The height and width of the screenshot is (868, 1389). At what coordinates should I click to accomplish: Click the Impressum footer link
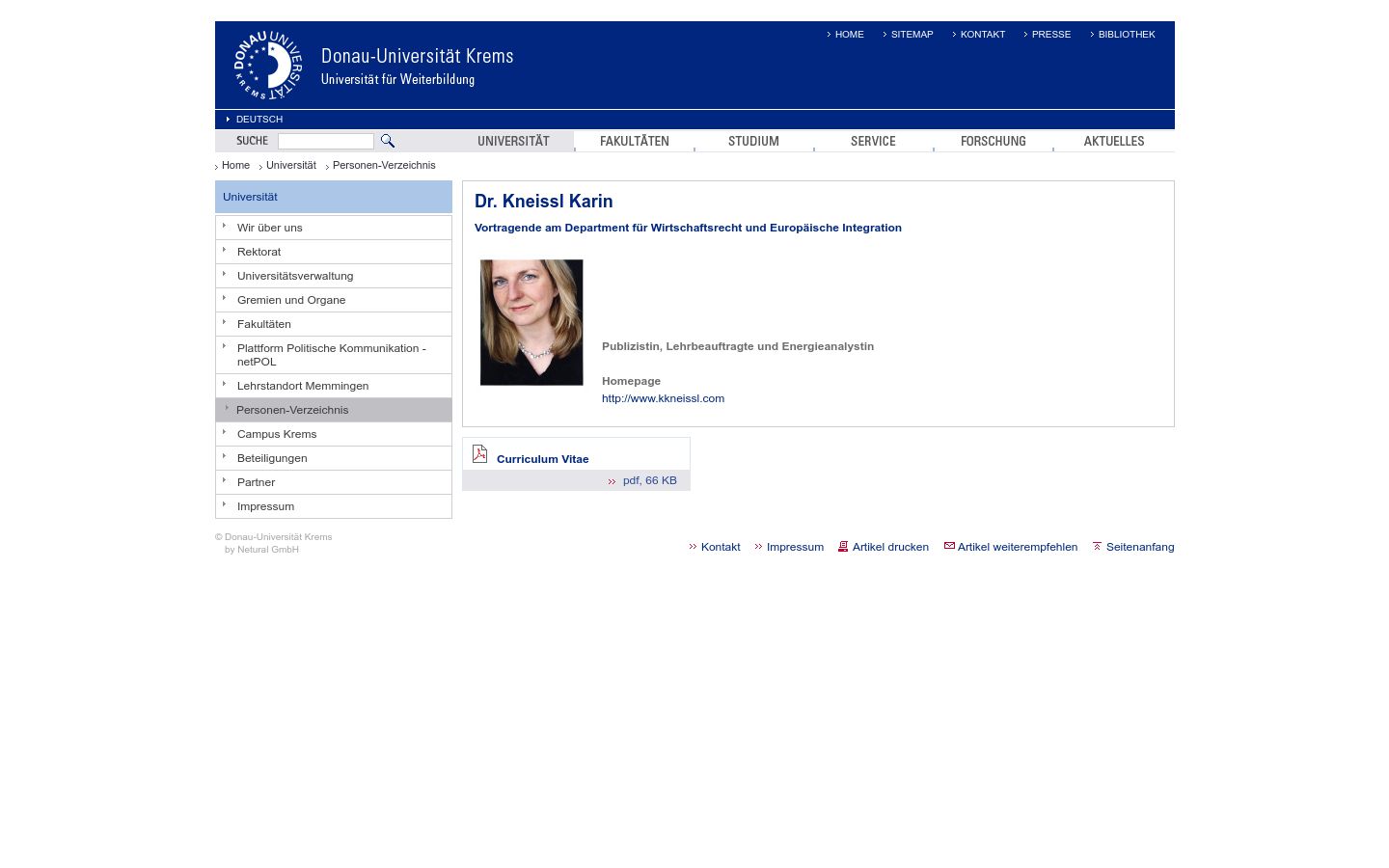795,547
